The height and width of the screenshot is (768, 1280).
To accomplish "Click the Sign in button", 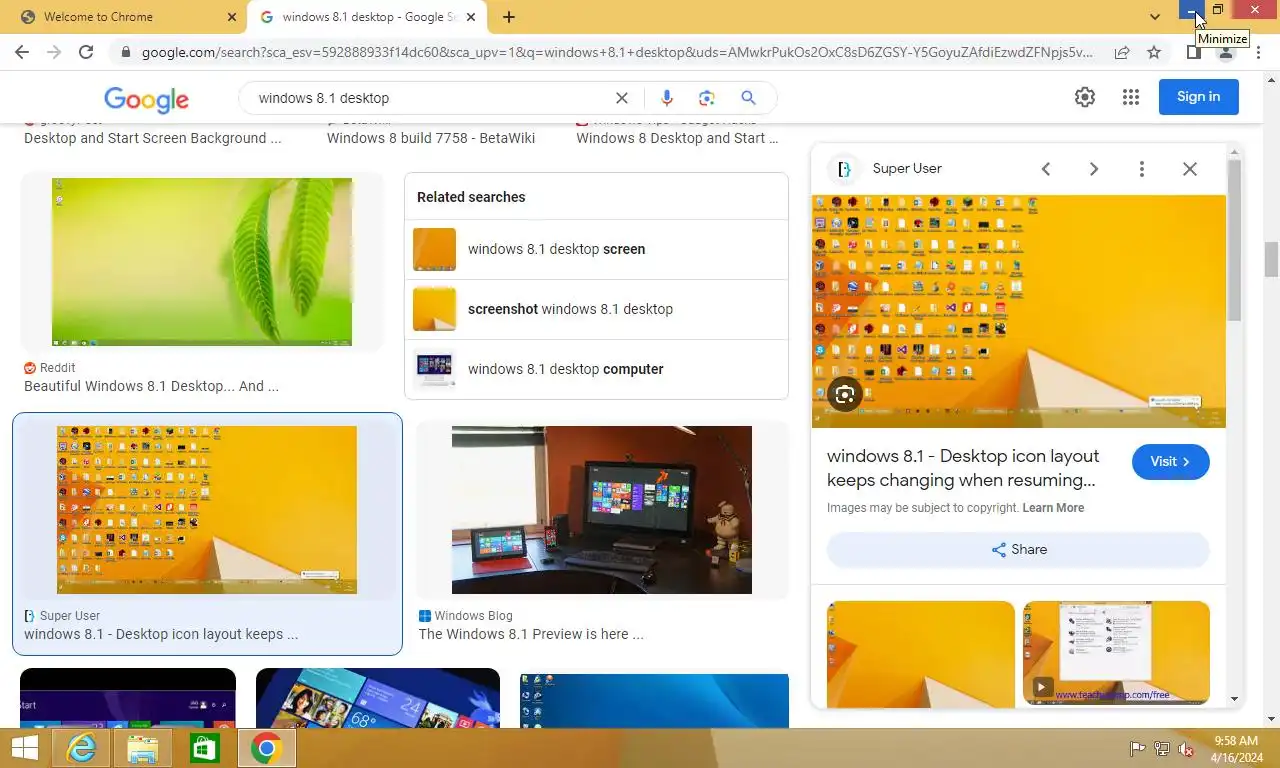I will 1198,97.
